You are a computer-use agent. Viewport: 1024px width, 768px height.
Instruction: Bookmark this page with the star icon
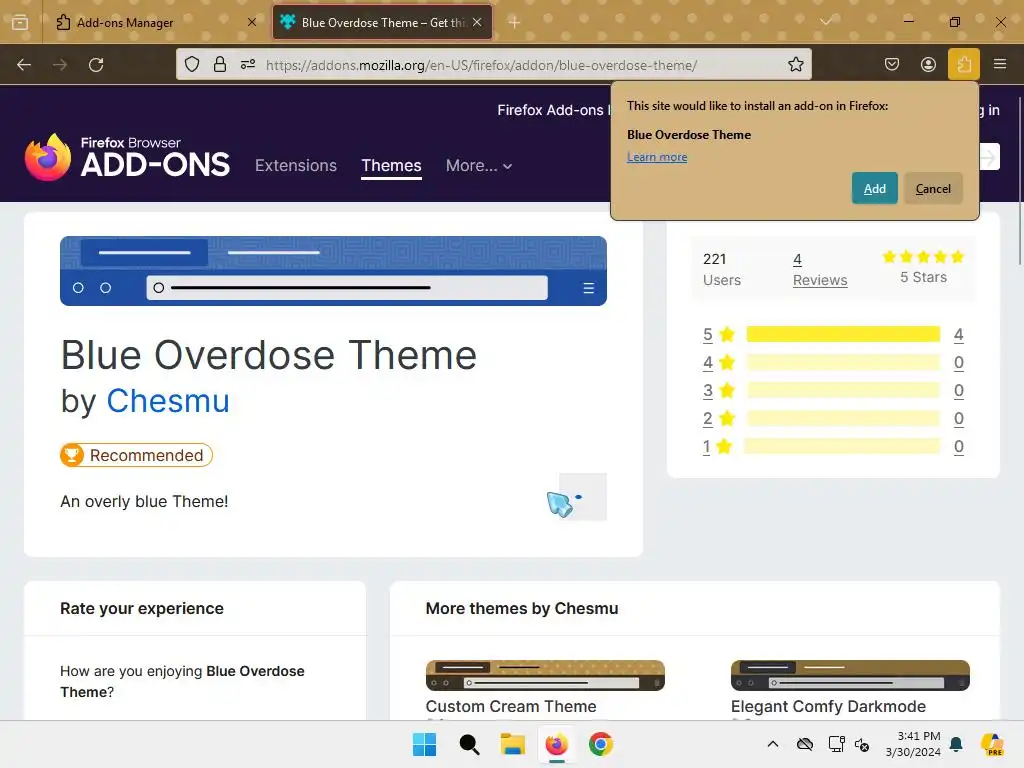[x=795, y=64]
